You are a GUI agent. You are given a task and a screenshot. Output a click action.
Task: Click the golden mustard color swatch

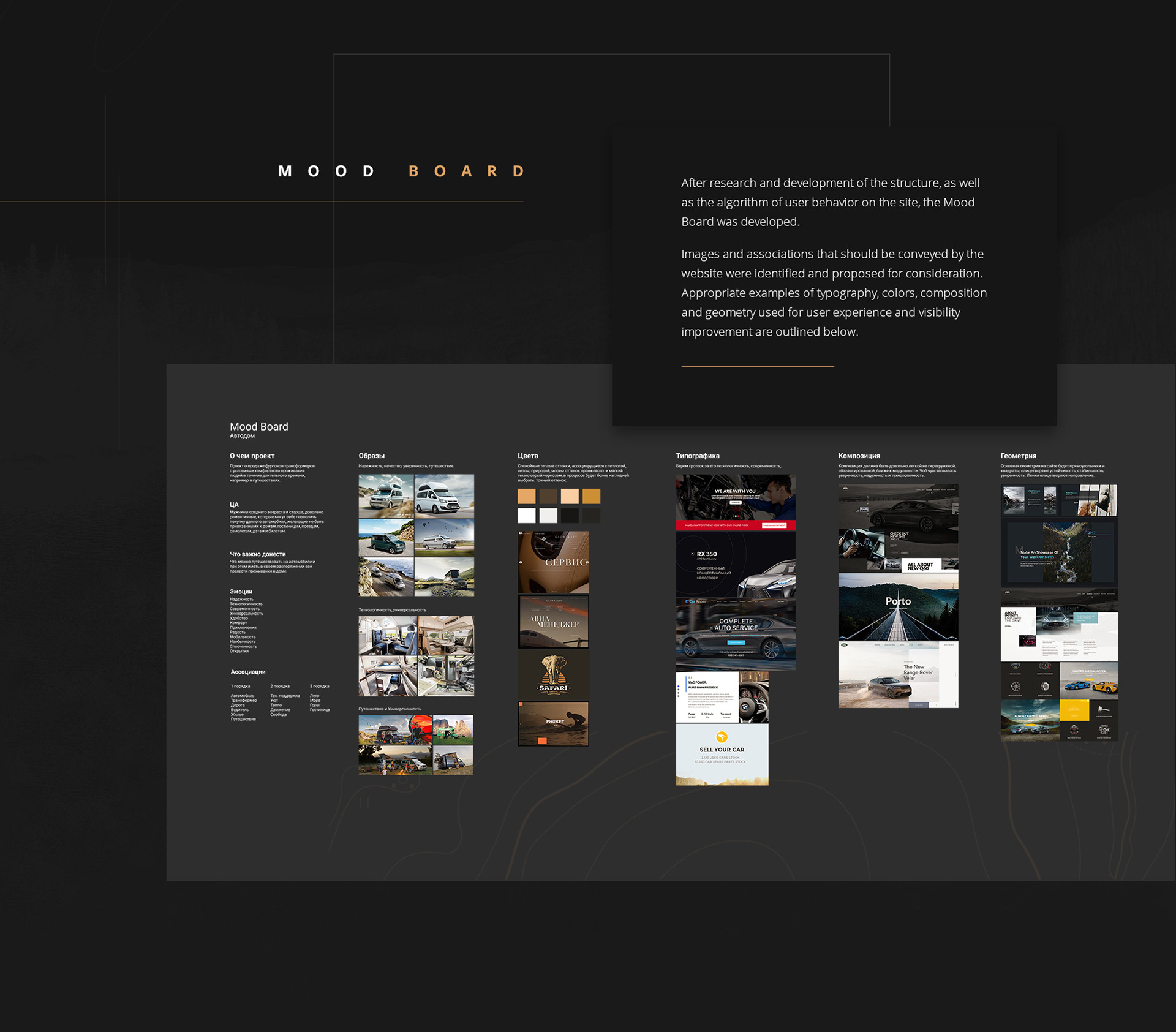pos(591,496)
